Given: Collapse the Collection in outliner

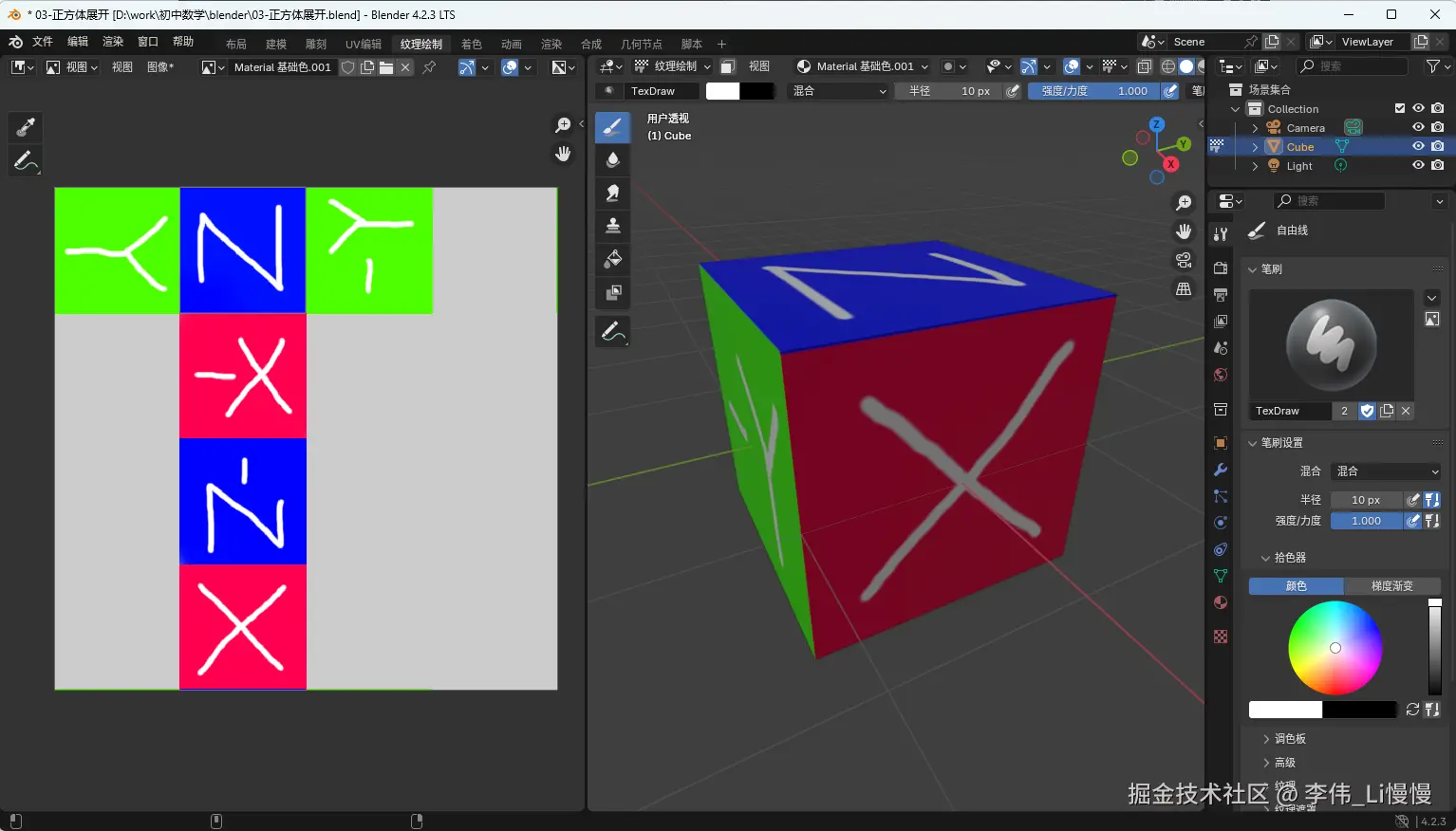Looking at the screenshot, I should 1236,108.
